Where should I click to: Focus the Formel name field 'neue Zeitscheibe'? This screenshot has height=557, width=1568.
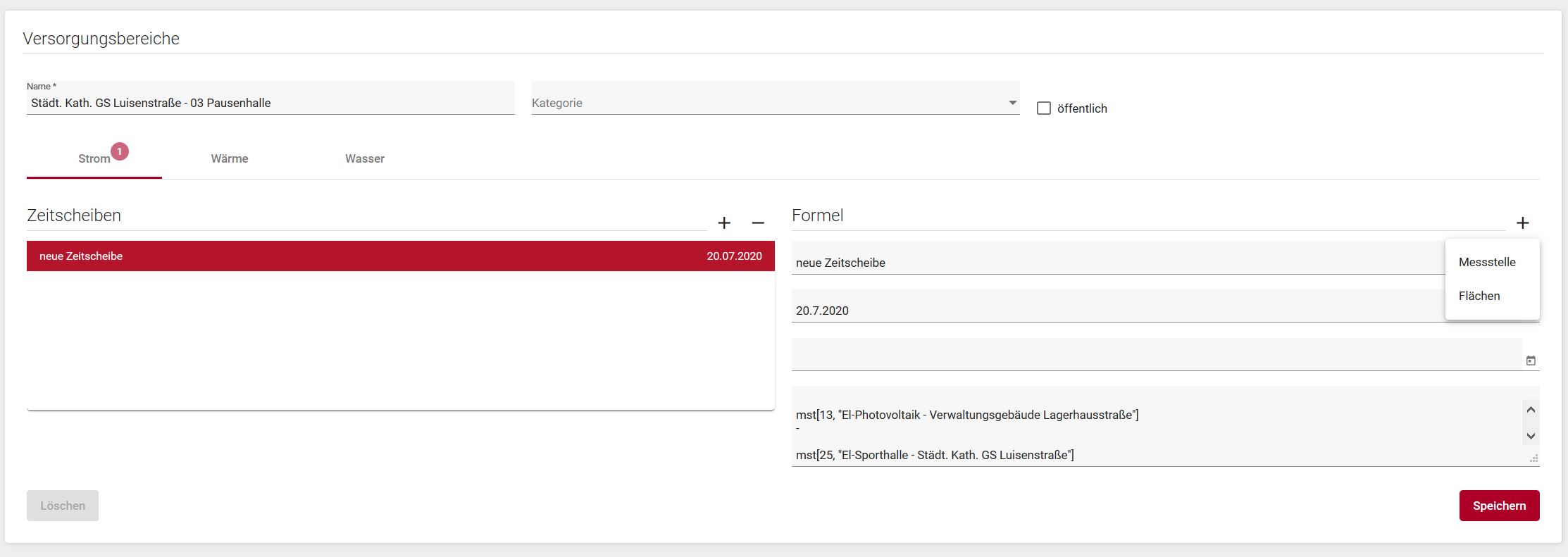(1113, 263)
